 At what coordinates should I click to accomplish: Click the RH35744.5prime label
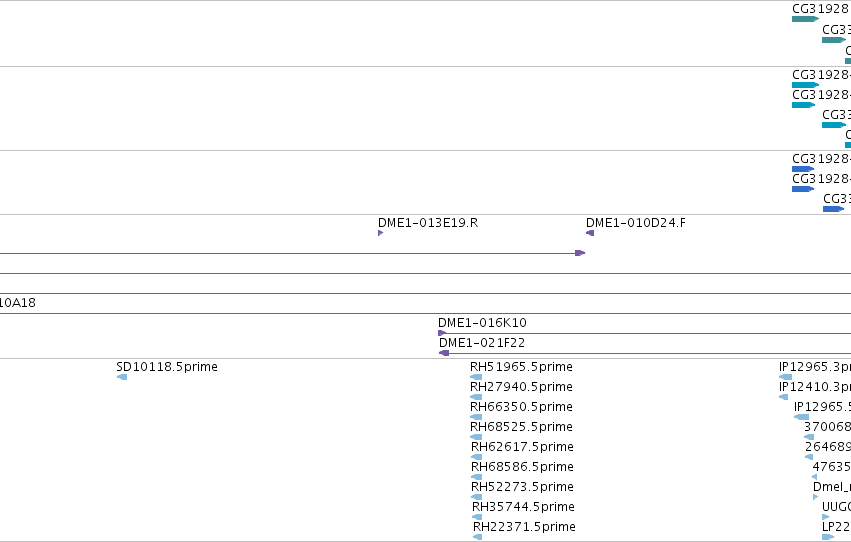point(523,507)
